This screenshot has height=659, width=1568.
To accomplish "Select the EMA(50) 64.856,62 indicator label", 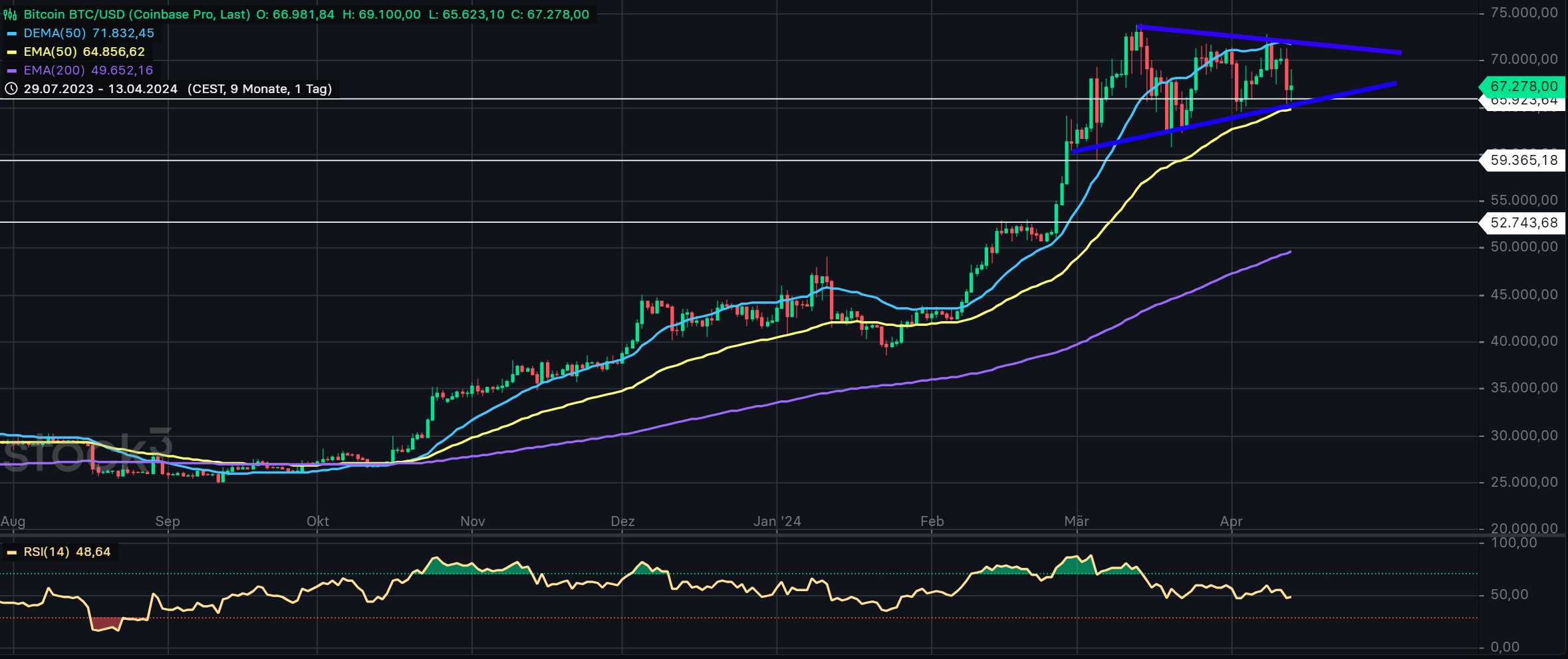I will [x=84, y=52].
